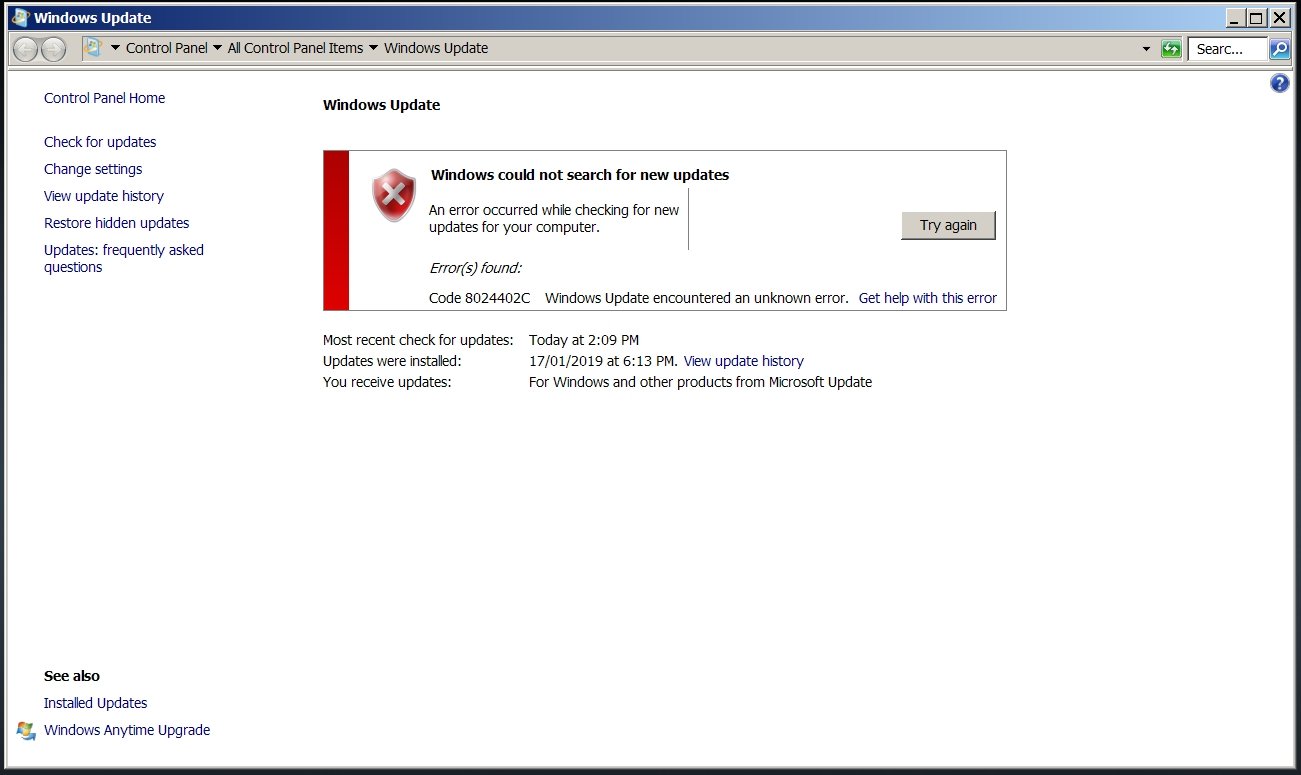Click the Try again button

[948, 225]
